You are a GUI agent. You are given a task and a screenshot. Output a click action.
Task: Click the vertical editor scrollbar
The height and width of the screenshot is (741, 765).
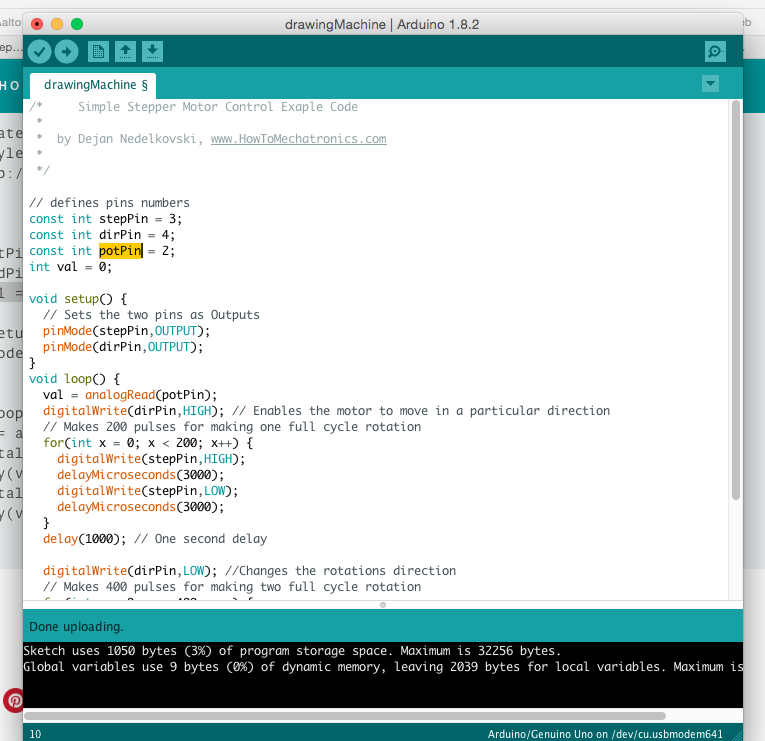coord(736,300)
